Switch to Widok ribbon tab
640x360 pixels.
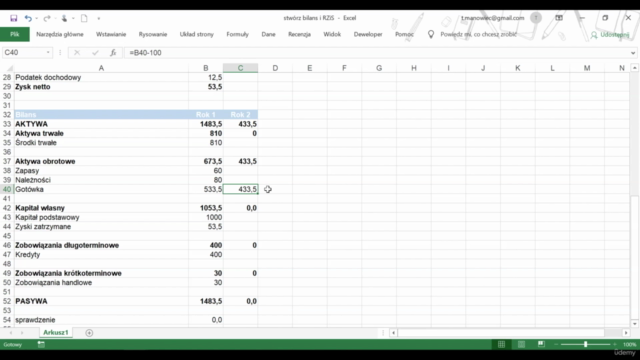332,34
